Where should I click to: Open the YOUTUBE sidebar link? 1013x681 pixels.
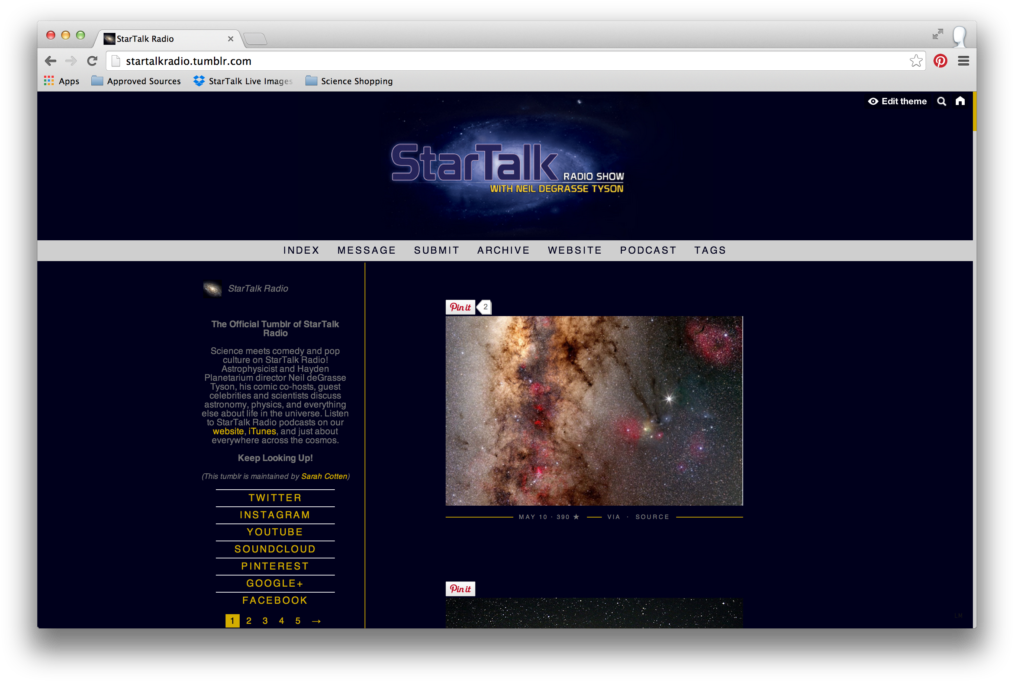[275, 532]
